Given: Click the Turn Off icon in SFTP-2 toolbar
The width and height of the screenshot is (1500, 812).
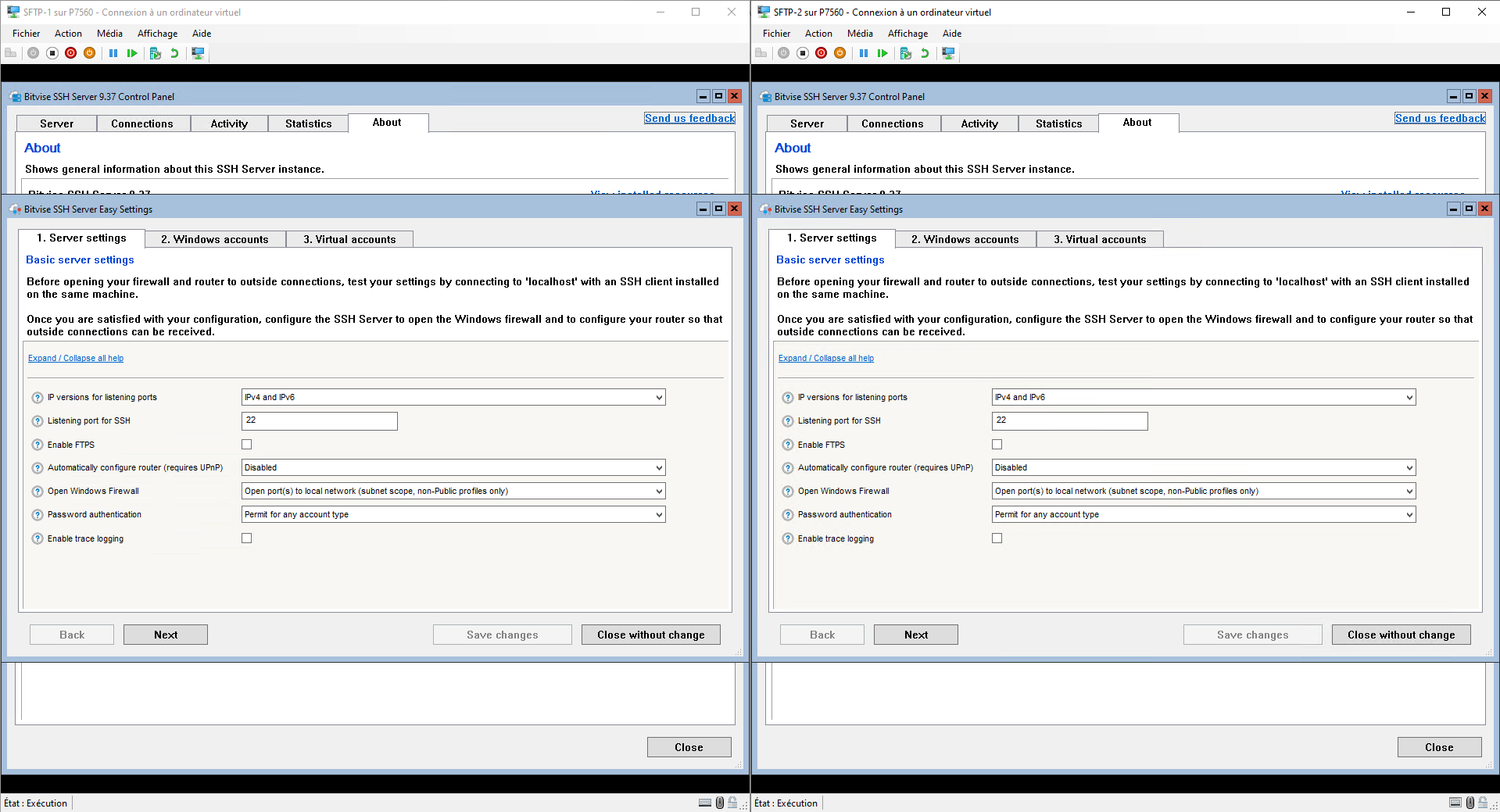Looking at the screenshot, I should coord(803,53).
